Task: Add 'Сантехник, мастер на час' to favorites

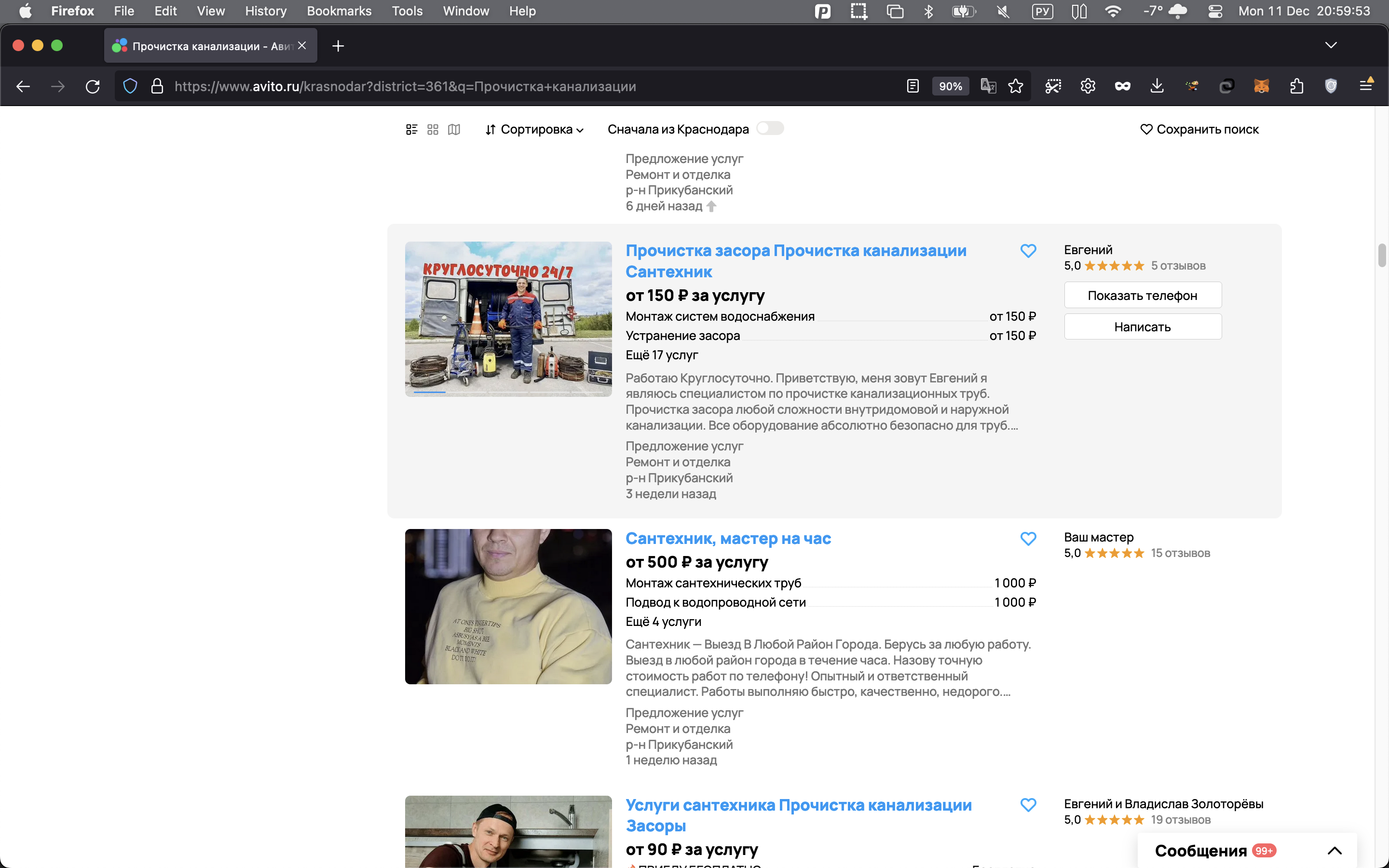Action: click(1028, 539)
